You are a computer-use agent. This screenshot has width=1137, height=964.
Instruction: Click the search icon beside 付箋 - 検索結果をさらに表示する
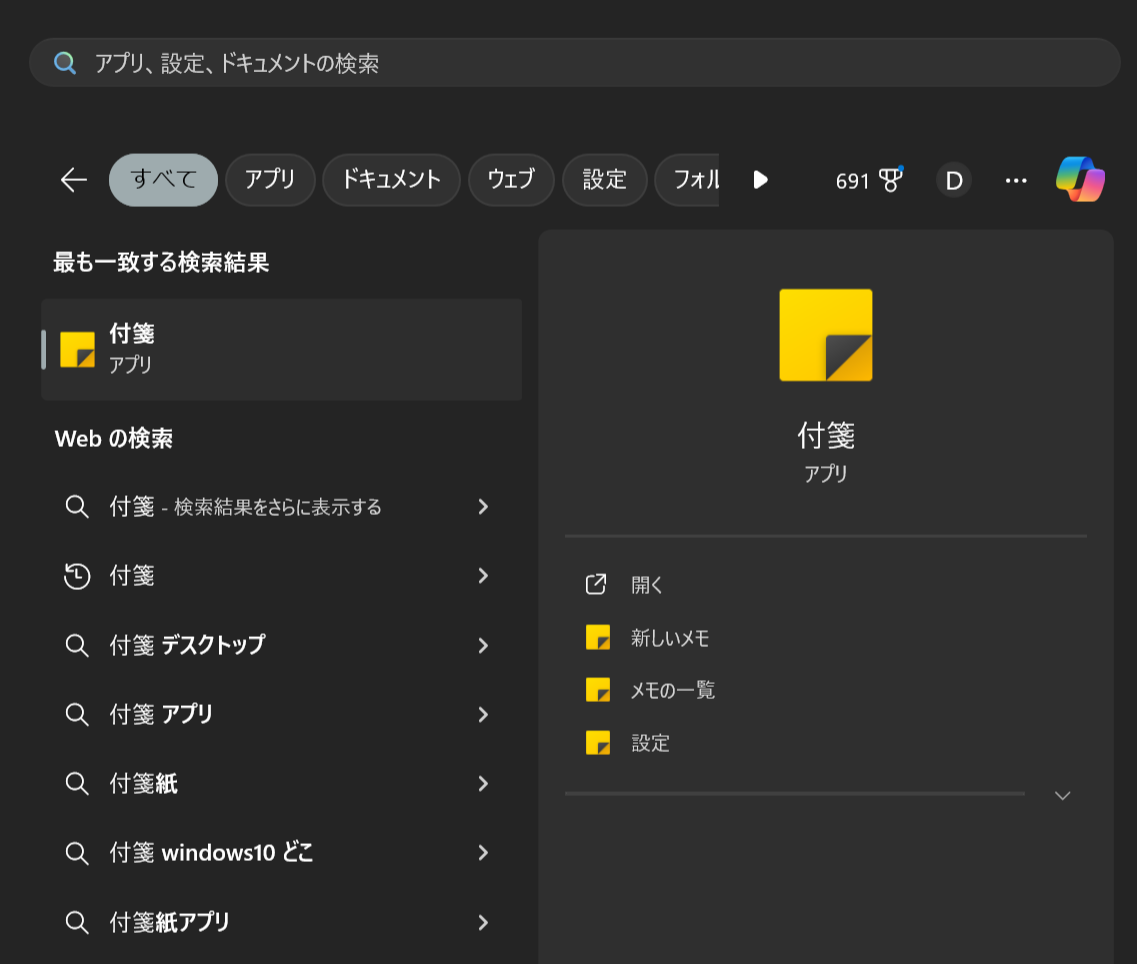(77, 506)
